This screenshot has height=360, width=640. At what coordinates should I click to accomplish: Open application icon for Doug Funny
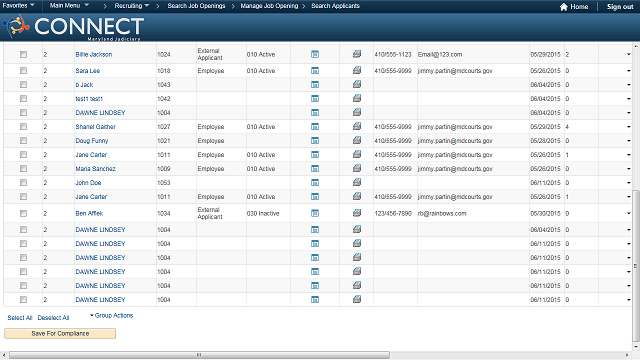coord(315,140)
